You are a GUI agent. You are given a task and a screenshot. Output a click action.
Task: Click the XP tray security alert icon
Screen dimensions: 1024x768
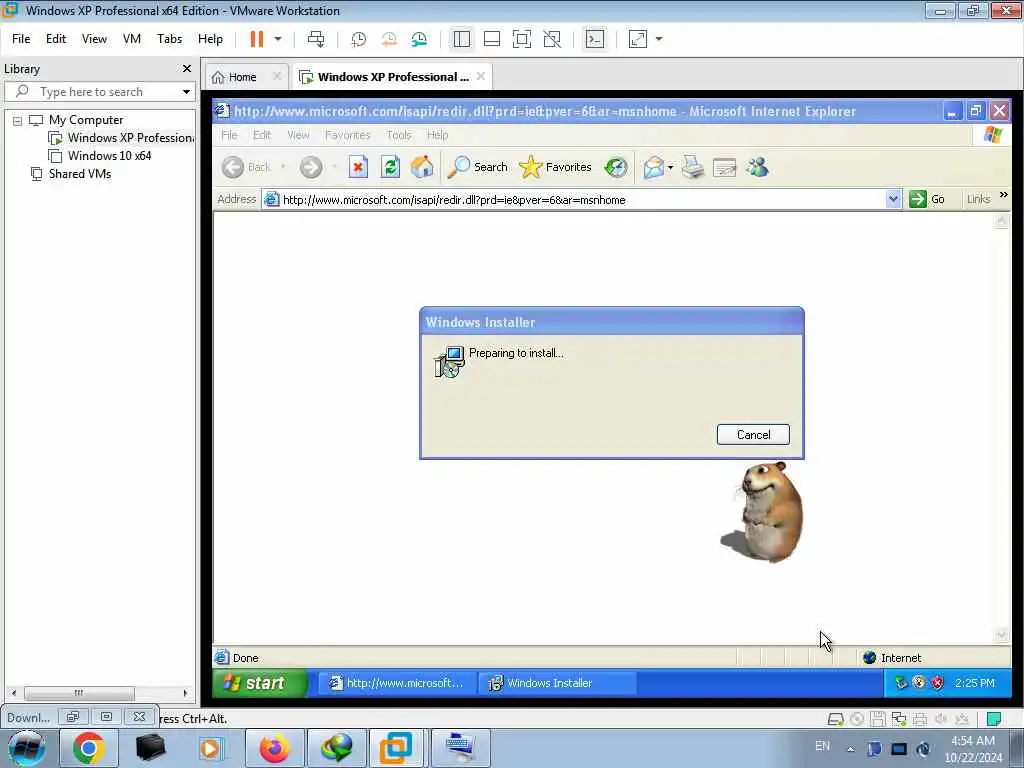(x=938, y=683)
